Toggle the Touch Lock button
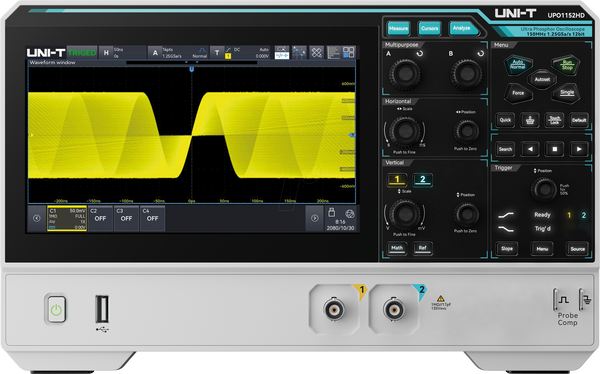 tap(554, 120)
